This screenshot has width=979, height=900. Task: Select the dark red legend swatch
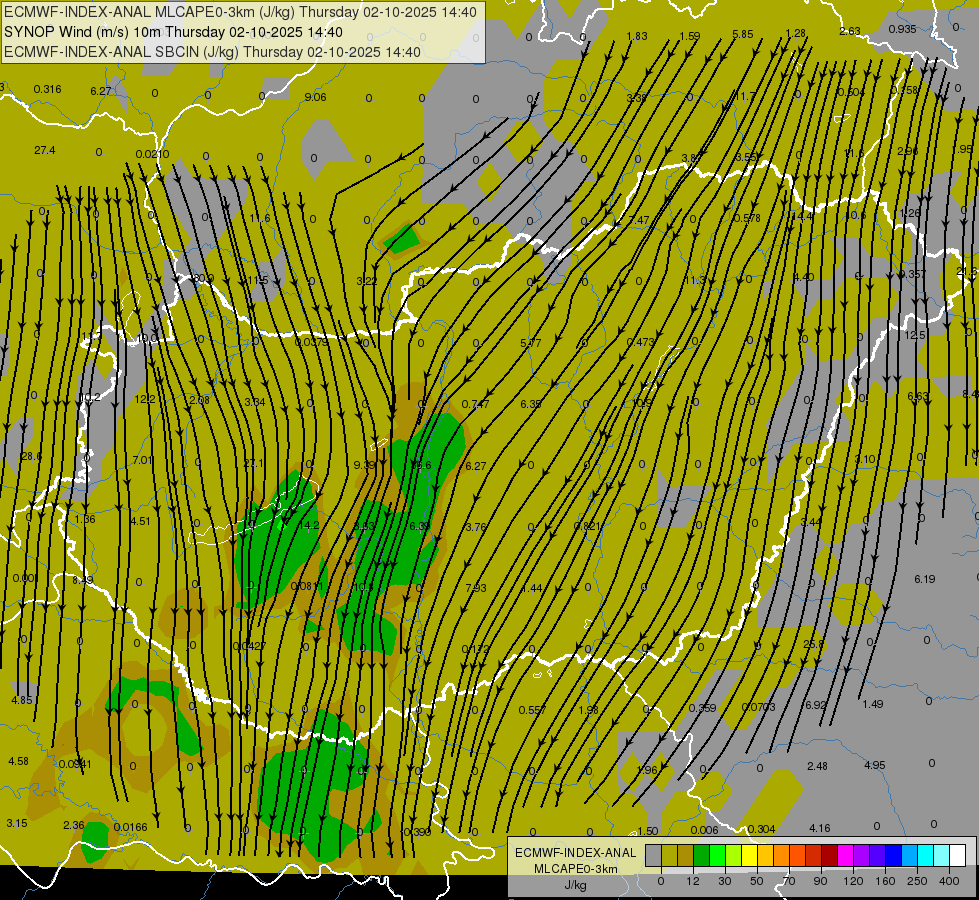point(830,856)
